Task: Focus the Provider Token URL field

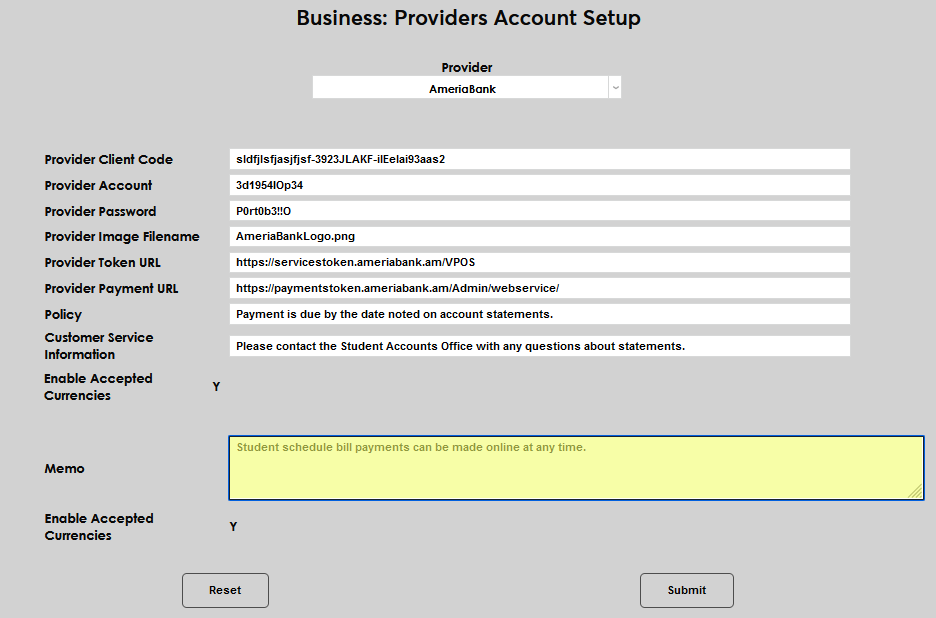Action: [539, 262]
